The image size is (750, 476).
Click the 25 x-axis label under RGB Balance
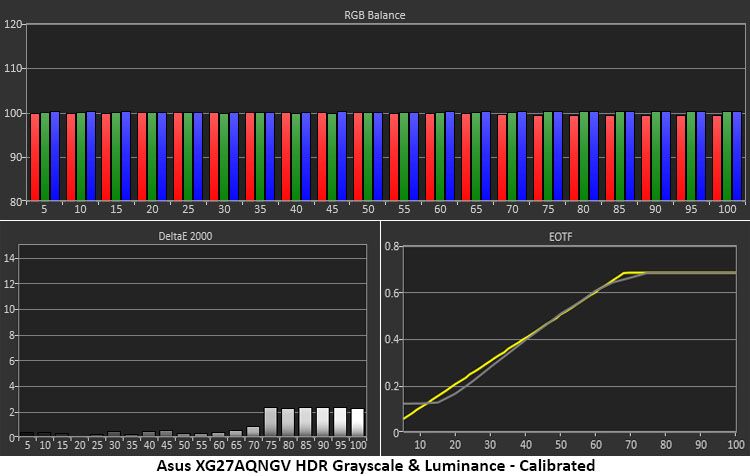(188, 209)
